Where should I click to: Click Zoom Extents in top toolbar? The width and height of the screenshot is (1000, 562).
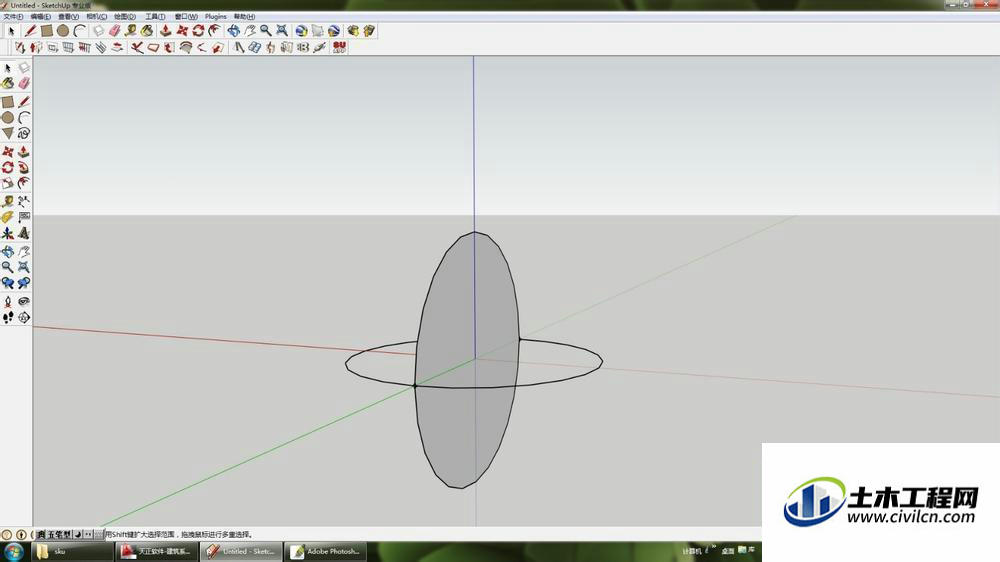click(x=282, y=31)
